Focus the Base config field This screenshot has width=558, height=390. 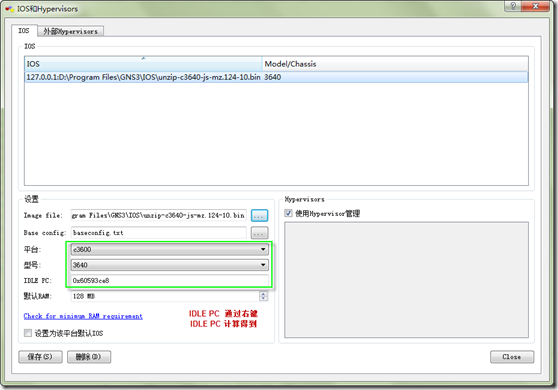coord(159,233)
